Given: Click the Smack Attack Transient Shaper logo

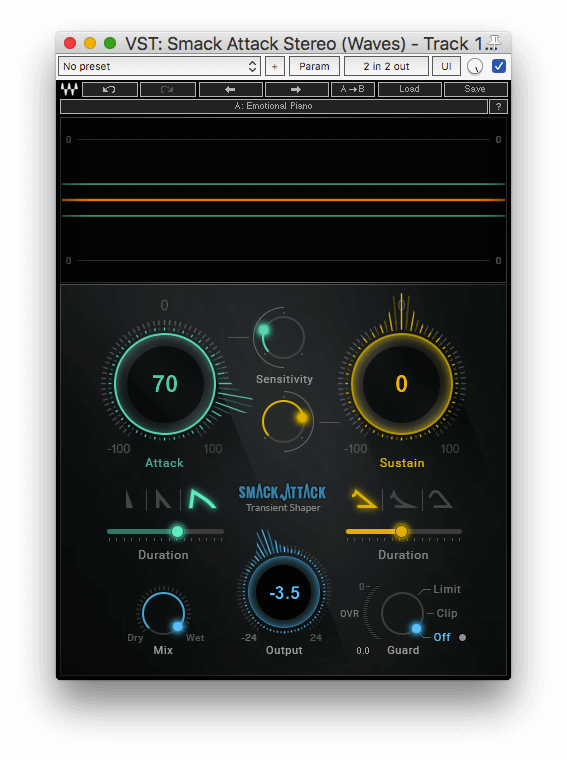Looking at the screenshot, I should point(283,498).
